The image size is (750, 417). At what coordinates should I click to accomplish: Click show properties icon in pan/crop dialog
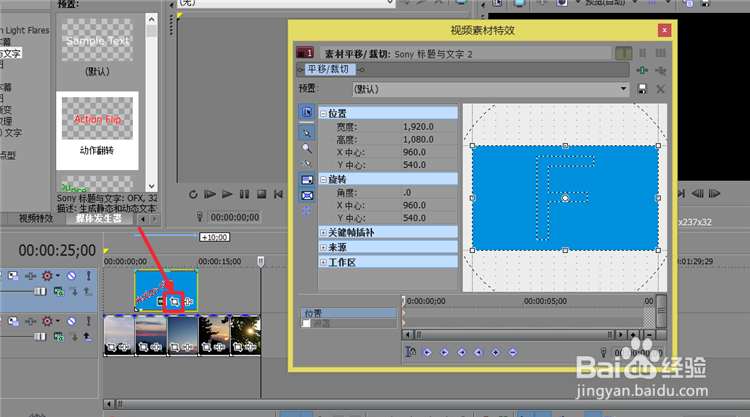tap(307, 111)
